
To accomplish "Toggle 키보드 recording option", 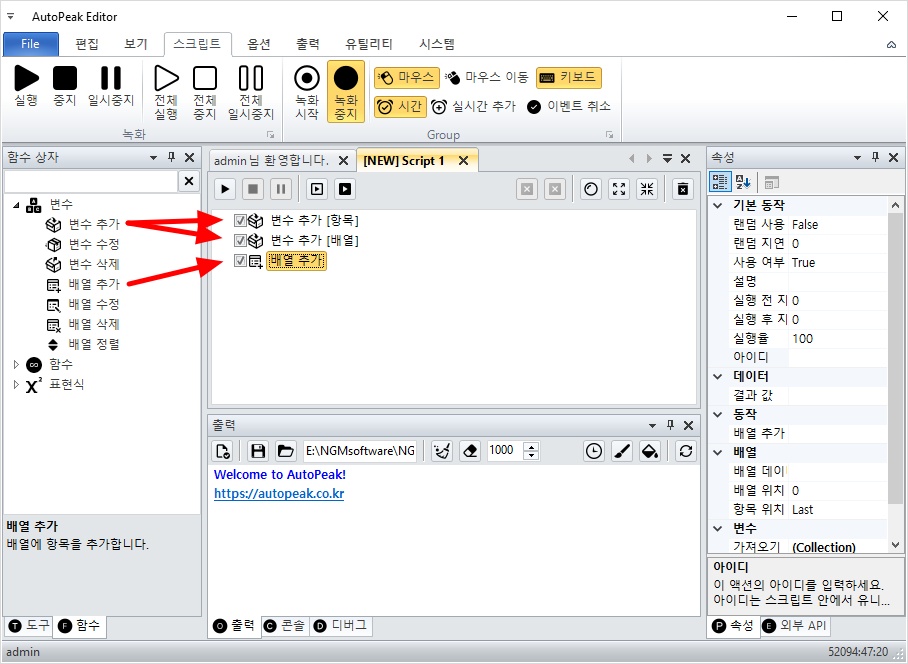I will (569, 78).
